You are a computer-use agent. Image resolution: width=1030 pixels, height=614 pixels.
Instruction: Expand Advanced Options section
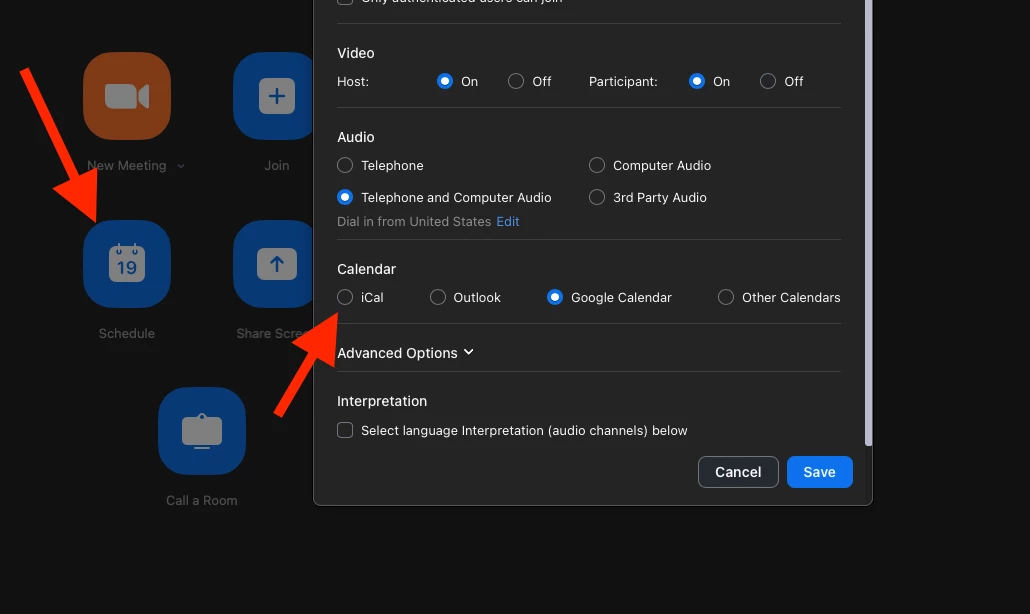[x=405, y=353]
